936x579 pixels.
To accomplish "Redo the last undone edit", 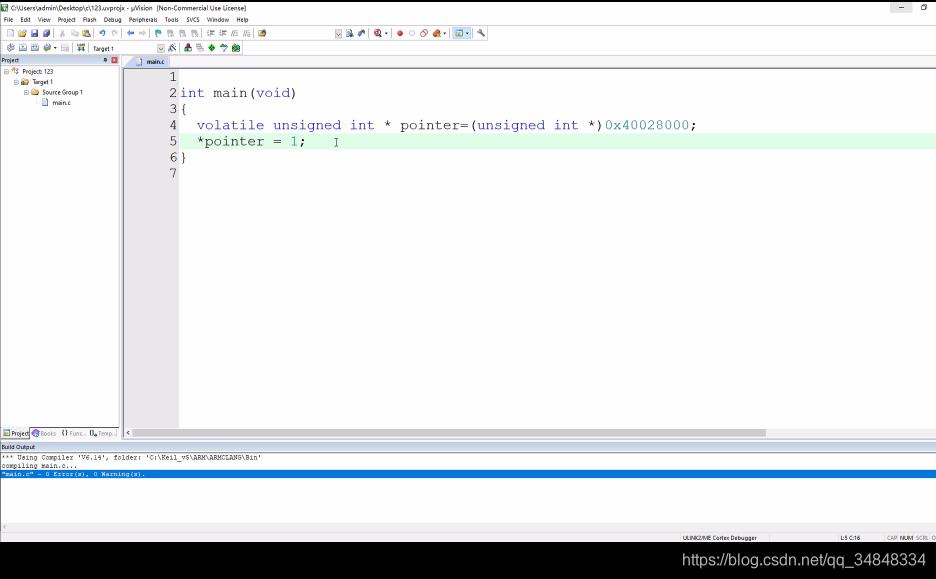I will (115, 33).
